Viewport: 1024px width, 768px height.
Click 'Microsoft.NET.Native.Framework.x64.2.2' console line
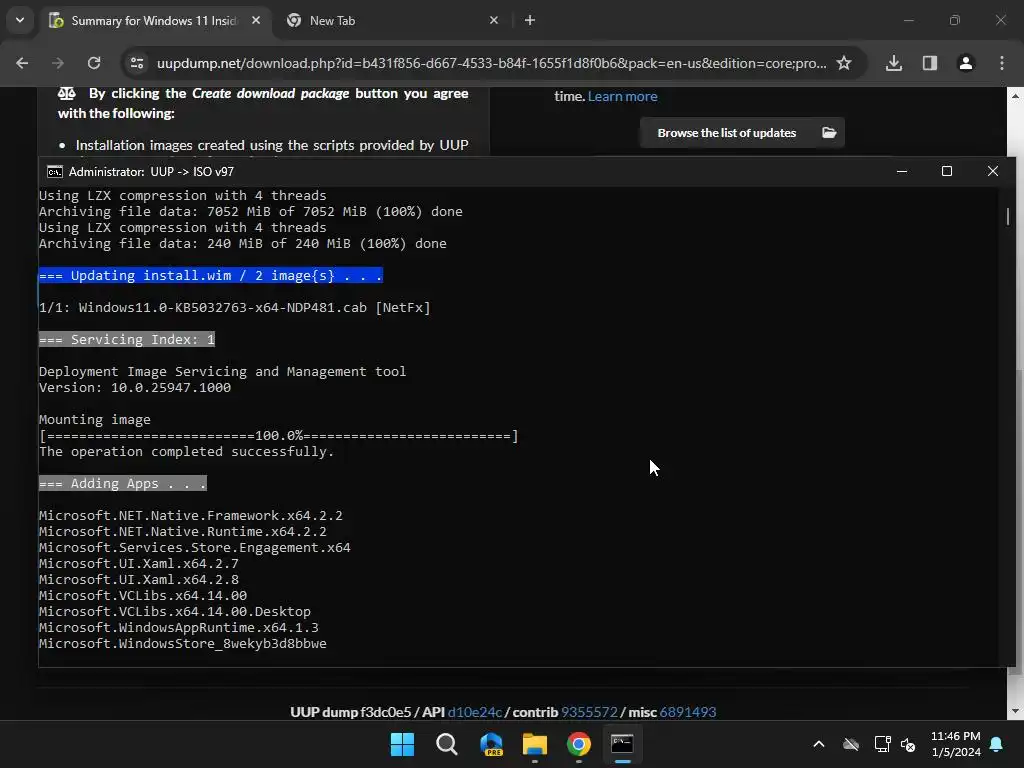click(191, 515)
